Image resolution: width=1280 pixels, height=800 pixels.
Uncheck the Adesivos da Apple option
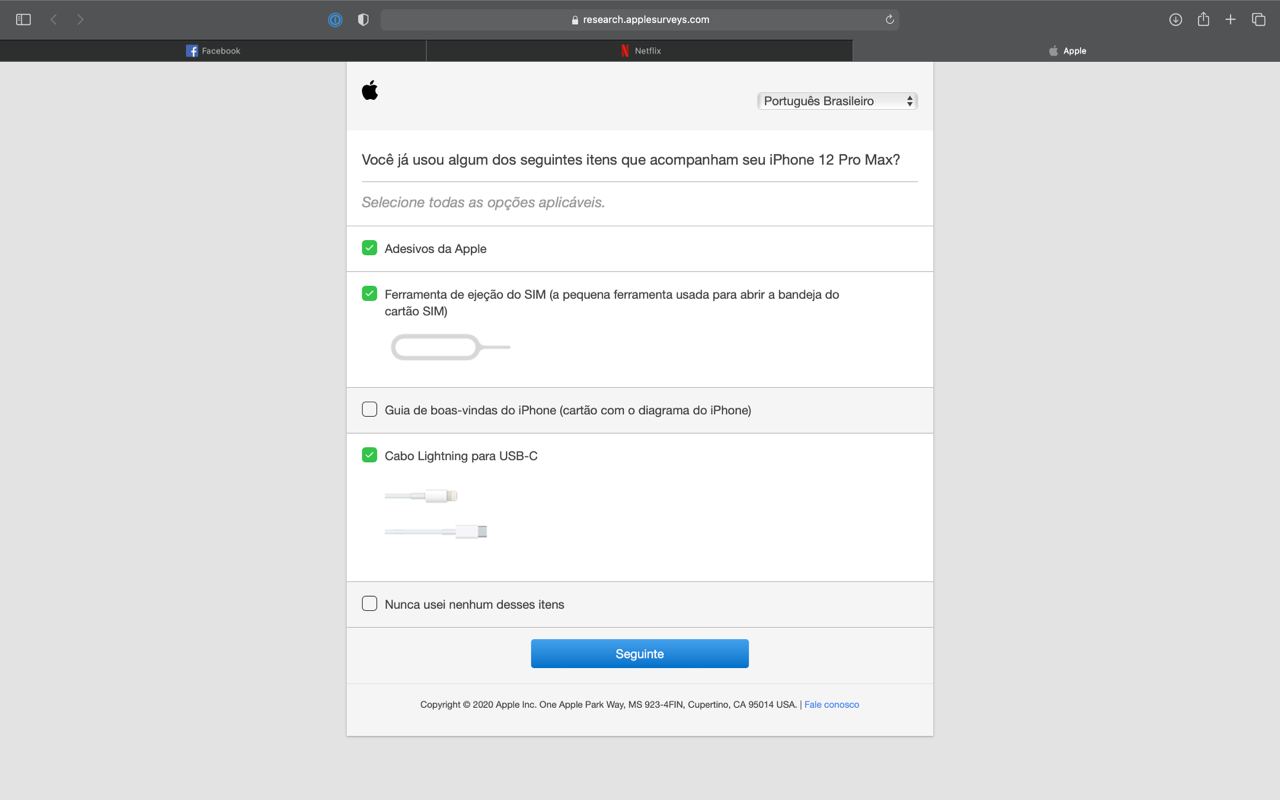pos(369,247)
